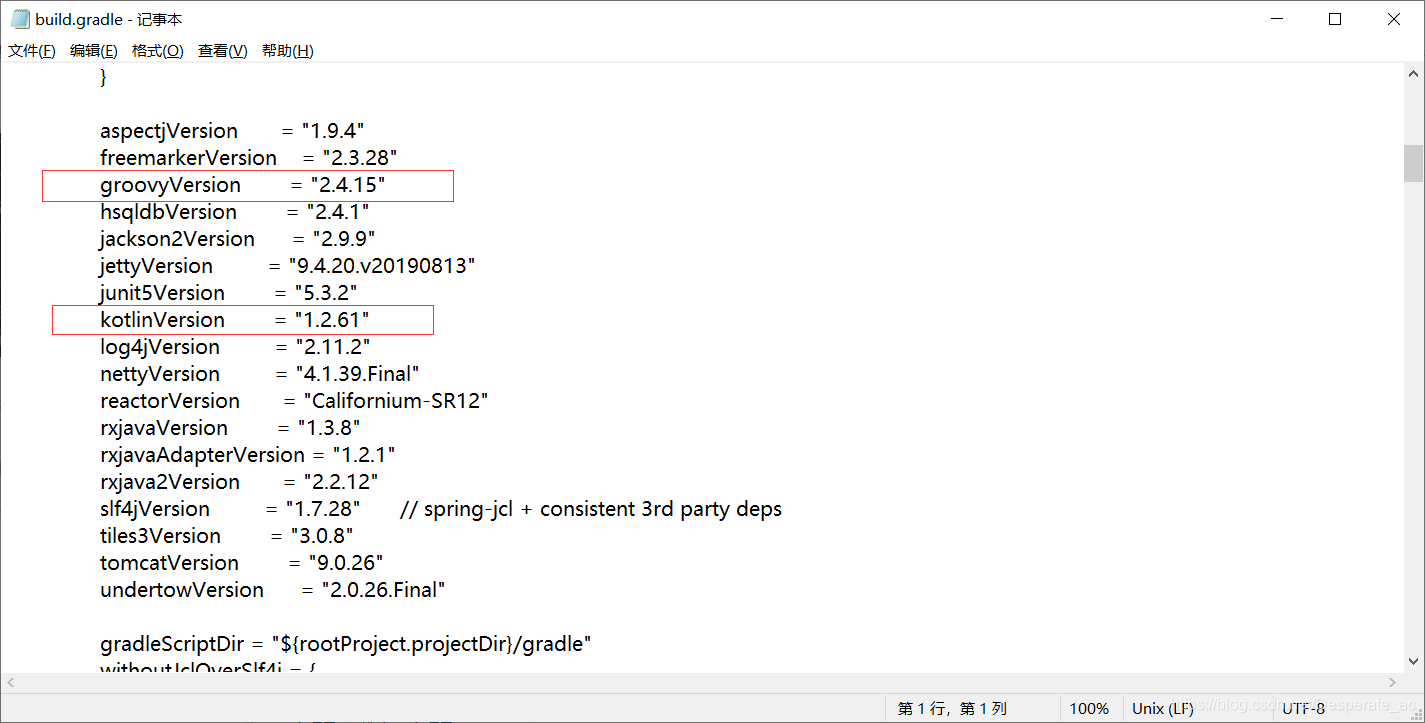Click the undertowVersion line

click(x=273, y=590)
